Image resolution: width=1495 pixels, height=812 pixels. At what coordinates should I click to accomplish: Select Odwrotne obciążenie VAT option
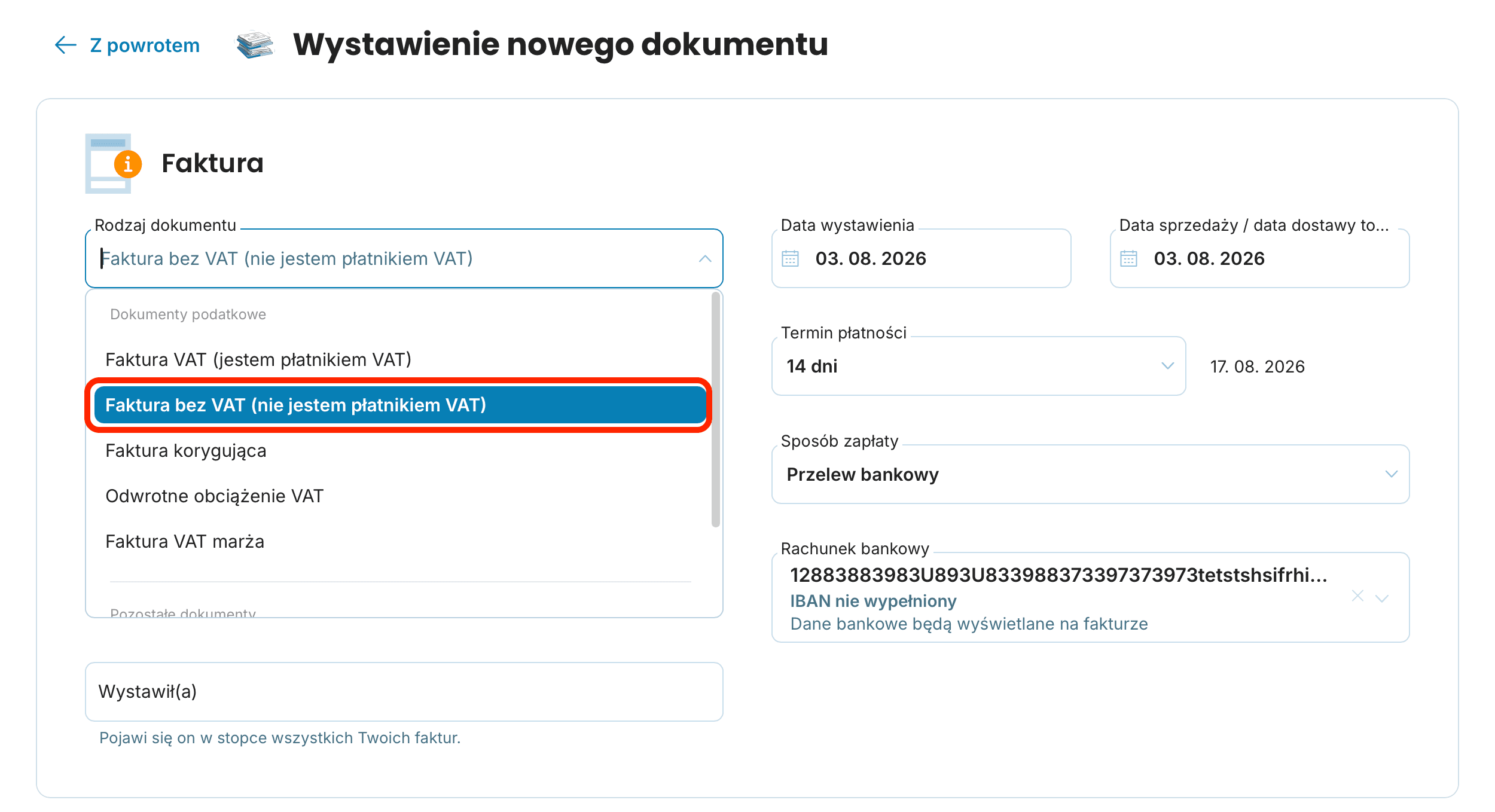(x=399, y=496)
